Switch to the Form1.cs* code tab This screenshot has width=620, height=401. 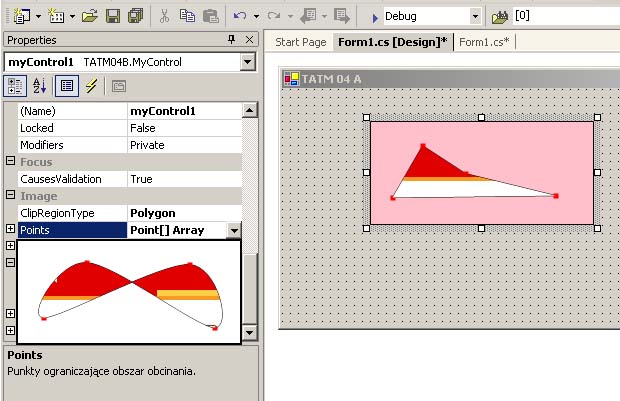click(484, 42)
